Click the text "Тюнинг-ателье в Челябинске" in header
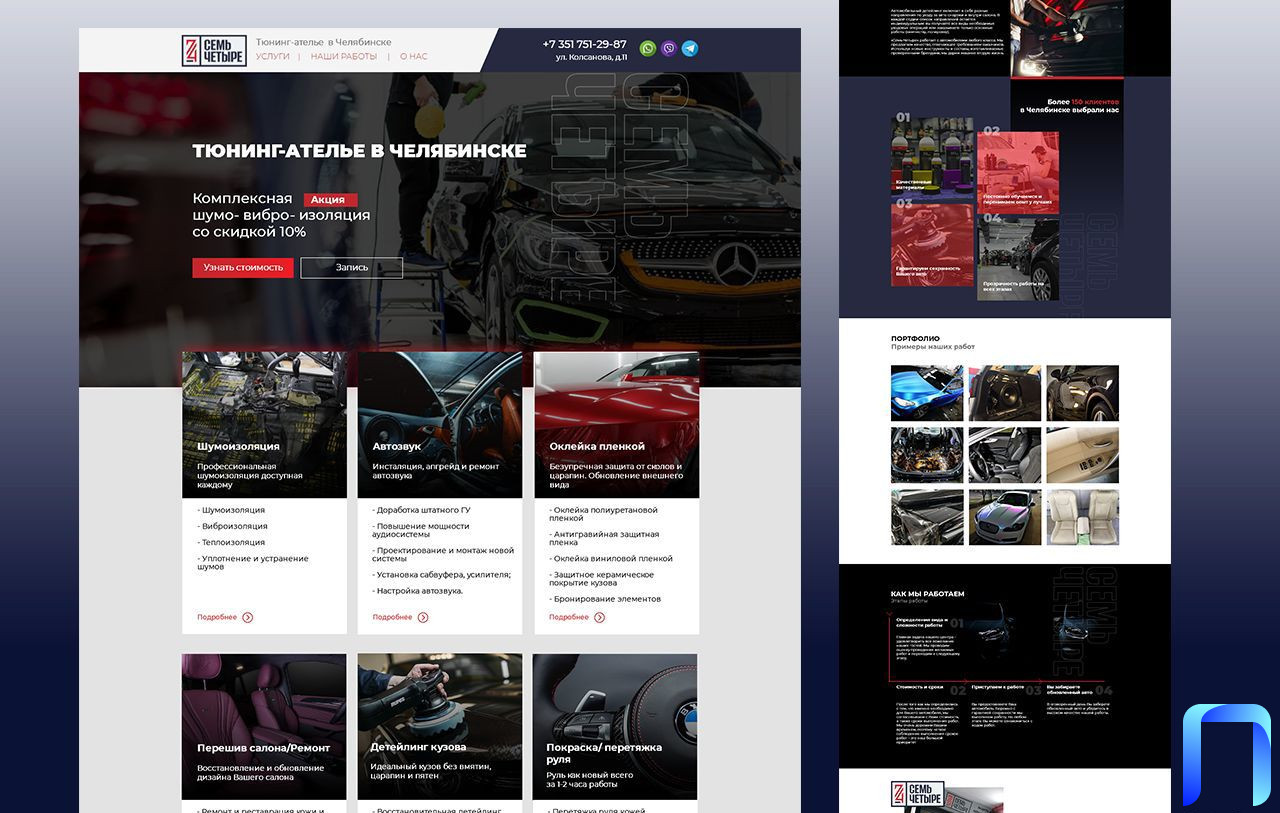1280x813 pixels. [x=324, y=42]
